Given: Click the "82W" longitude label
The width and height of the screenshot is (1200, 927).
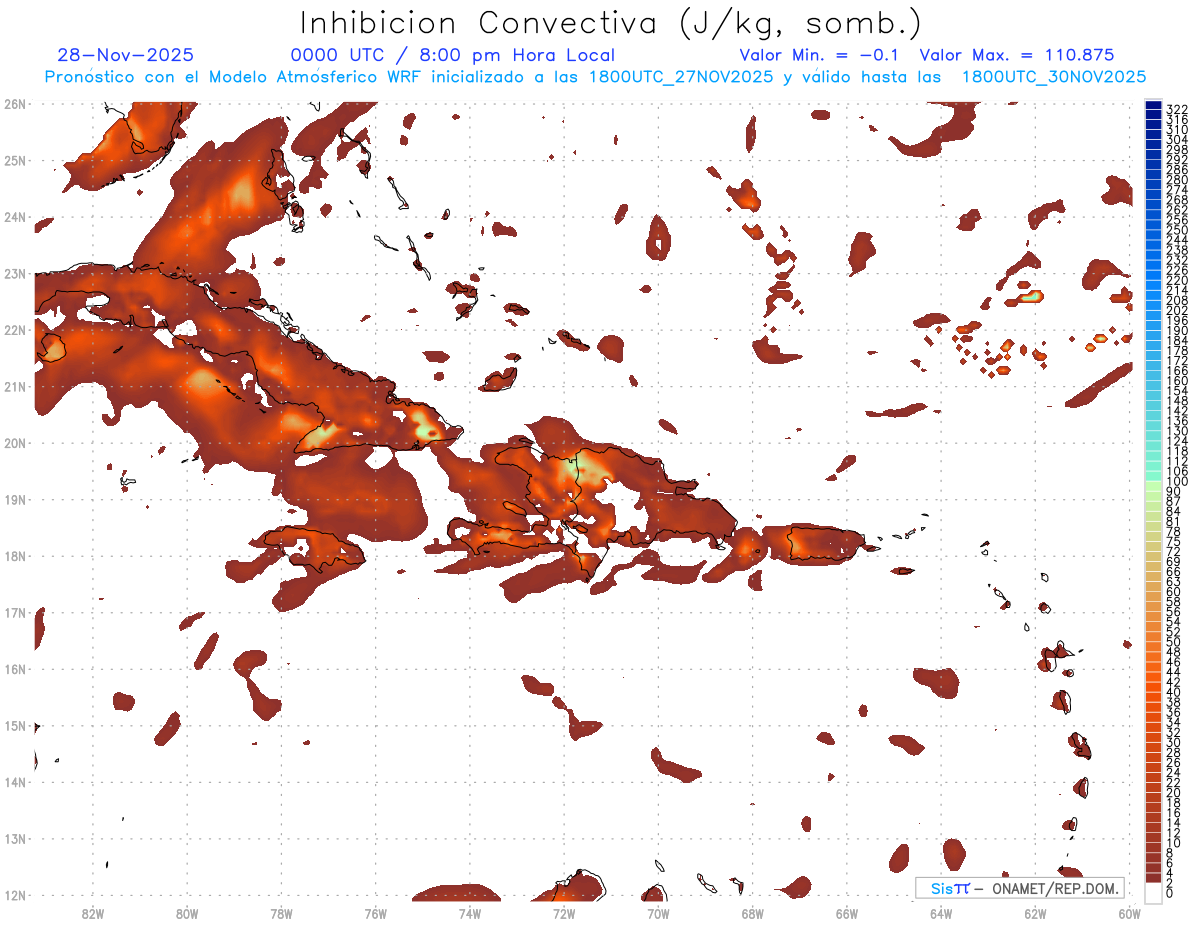Looking at the screenshot, I should click(x=93, y=912).
